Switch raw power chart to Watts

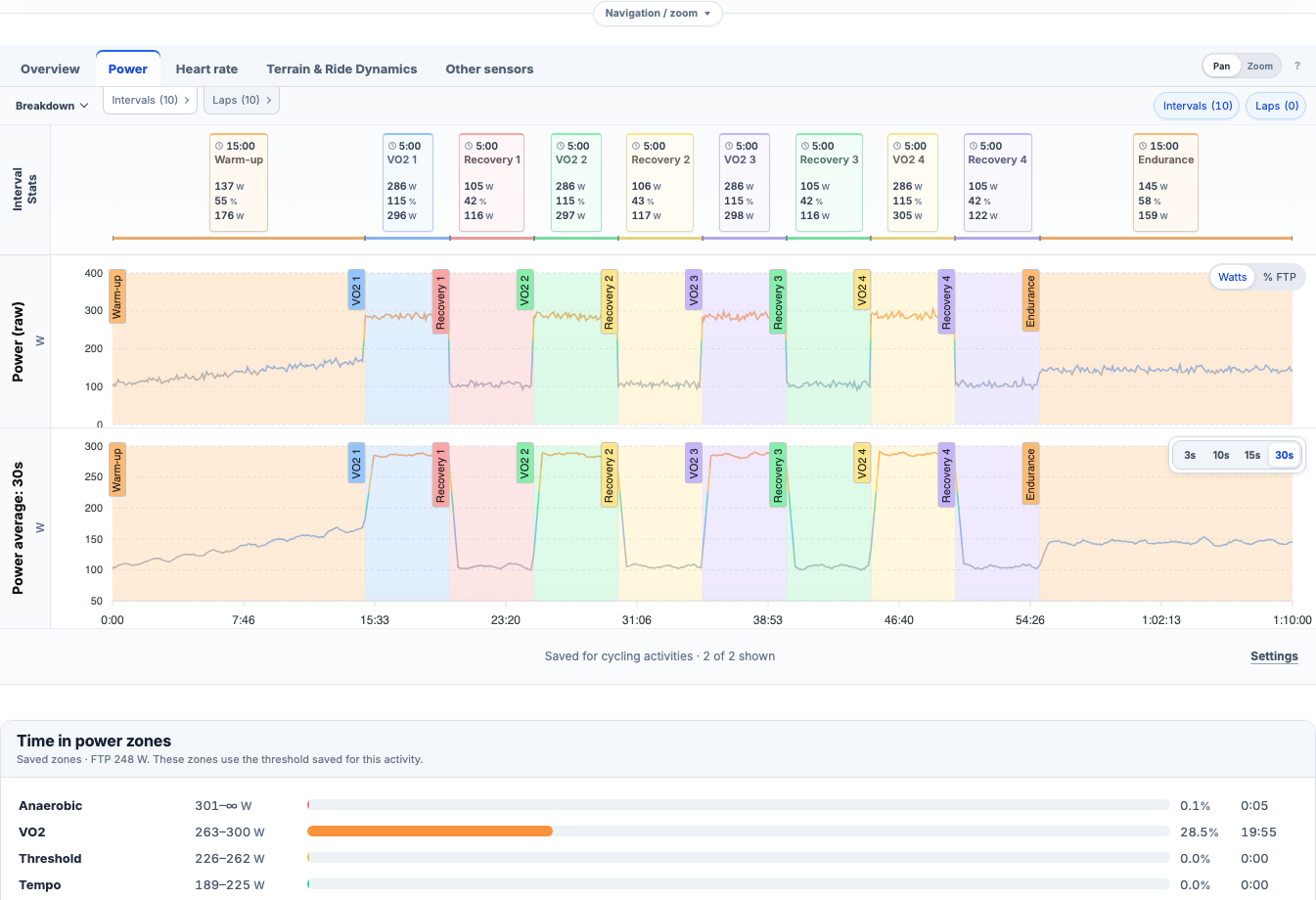pos(1232,277)
